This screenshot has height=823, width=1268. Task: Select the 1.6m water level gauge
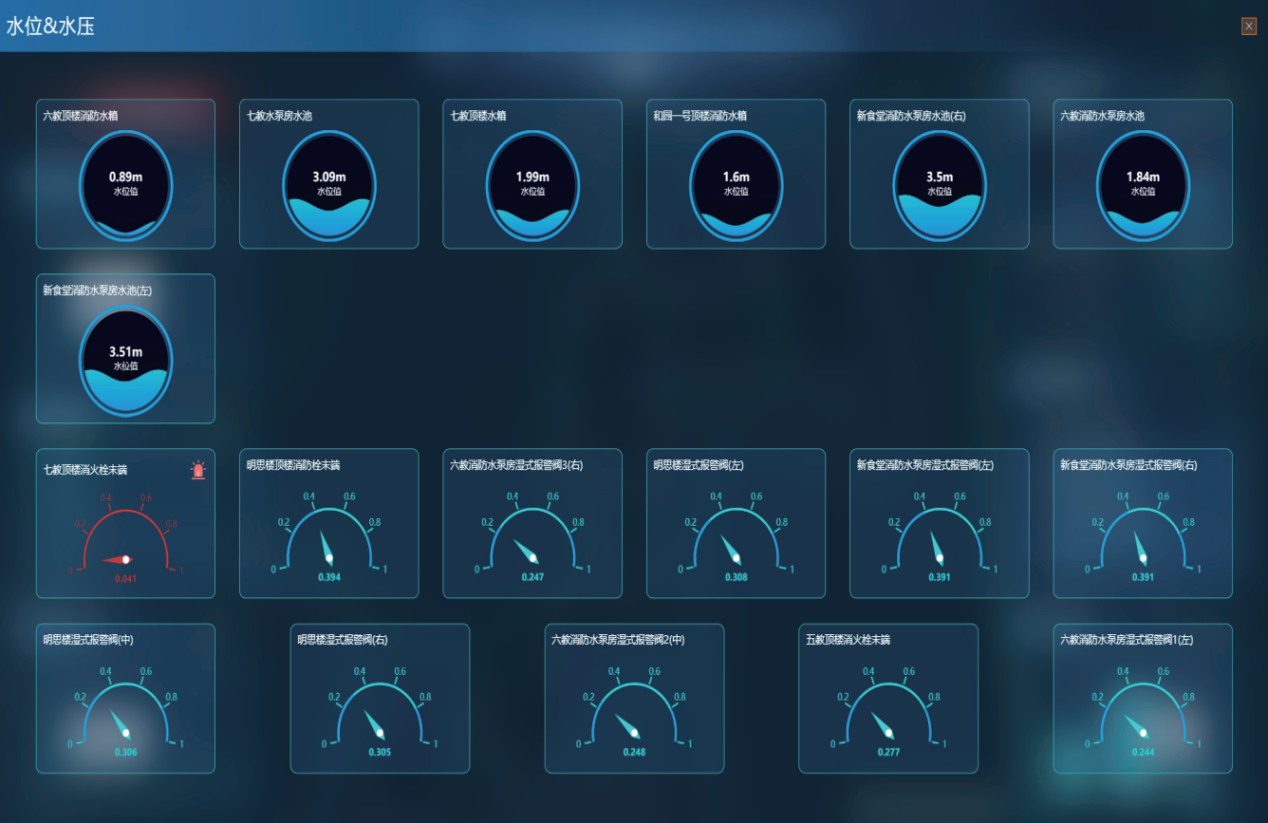click(x=736, y=186)
